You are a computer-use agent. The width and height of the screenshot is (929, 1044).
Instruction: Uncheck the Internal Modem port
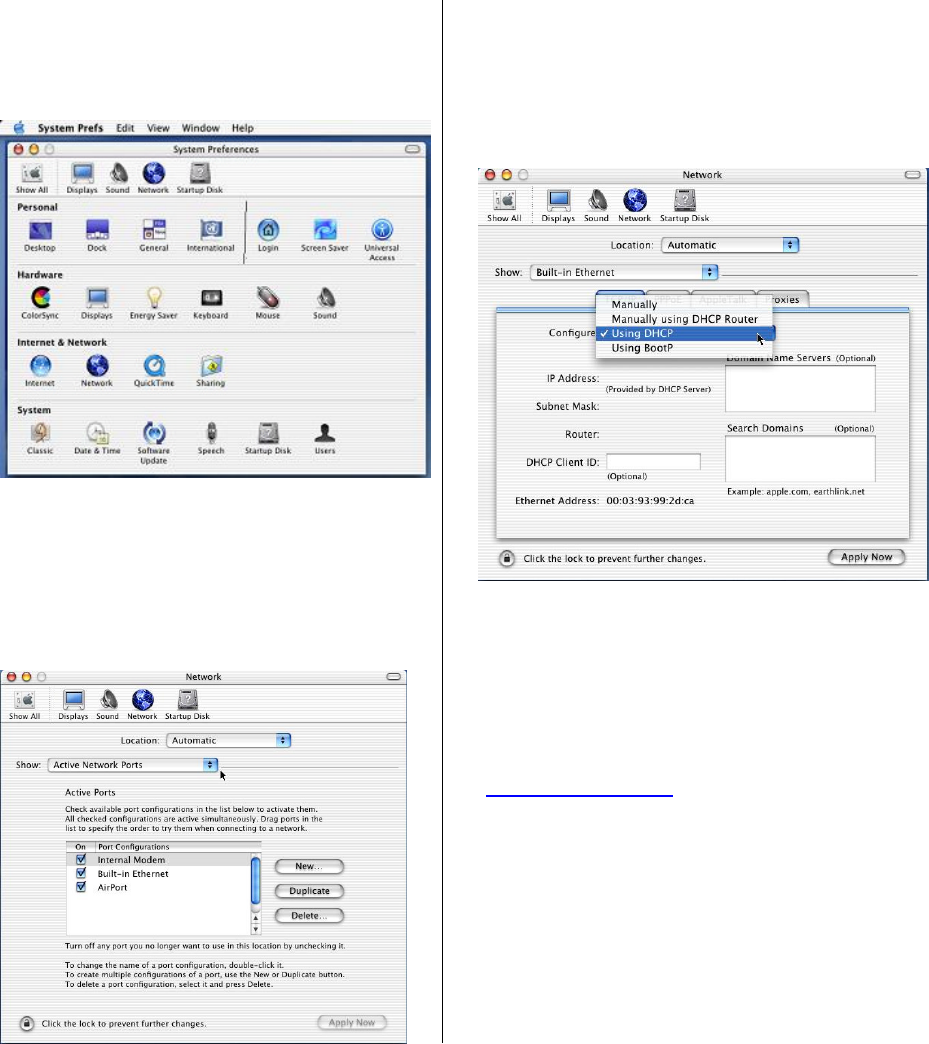(x=81, y=860)
